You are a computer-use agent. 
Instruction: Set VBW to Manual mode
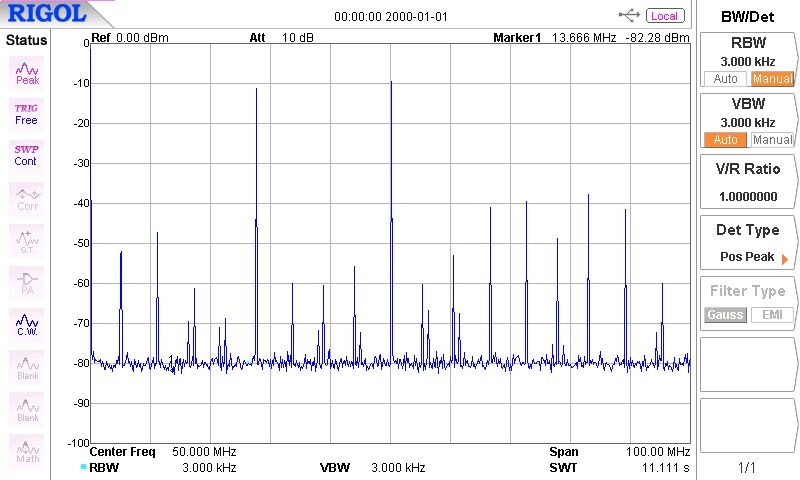pyautogui.click(x=772, y=140)
